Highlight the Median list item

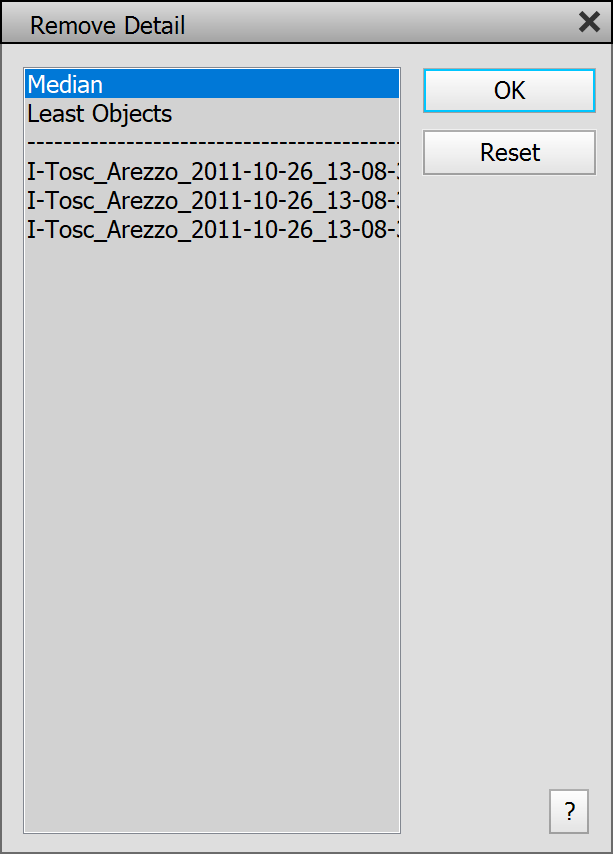coord(66,85)
